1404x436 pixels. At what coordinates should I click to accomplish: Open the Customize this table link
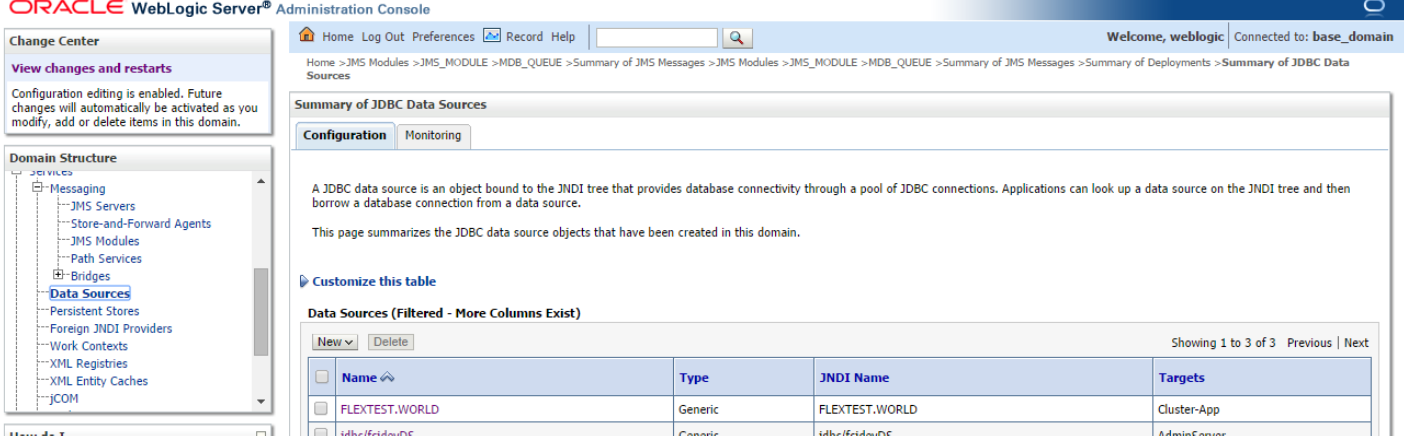coord(374,282)
